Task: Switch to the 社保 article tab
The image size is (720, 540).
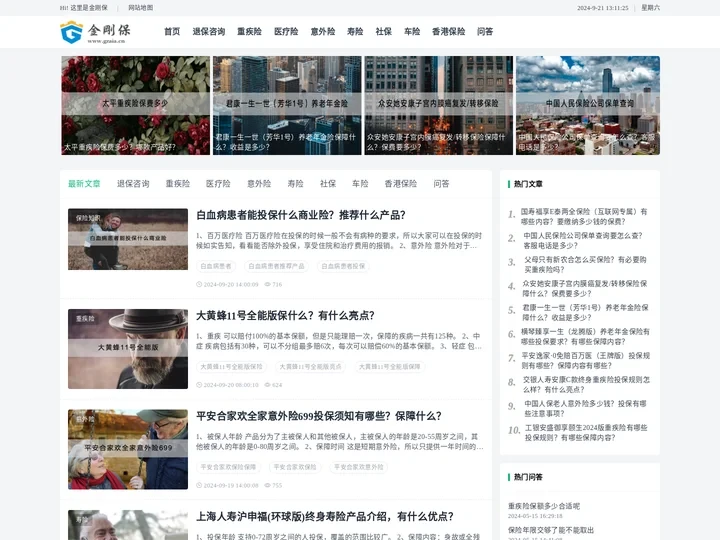Action: point(328,184)
